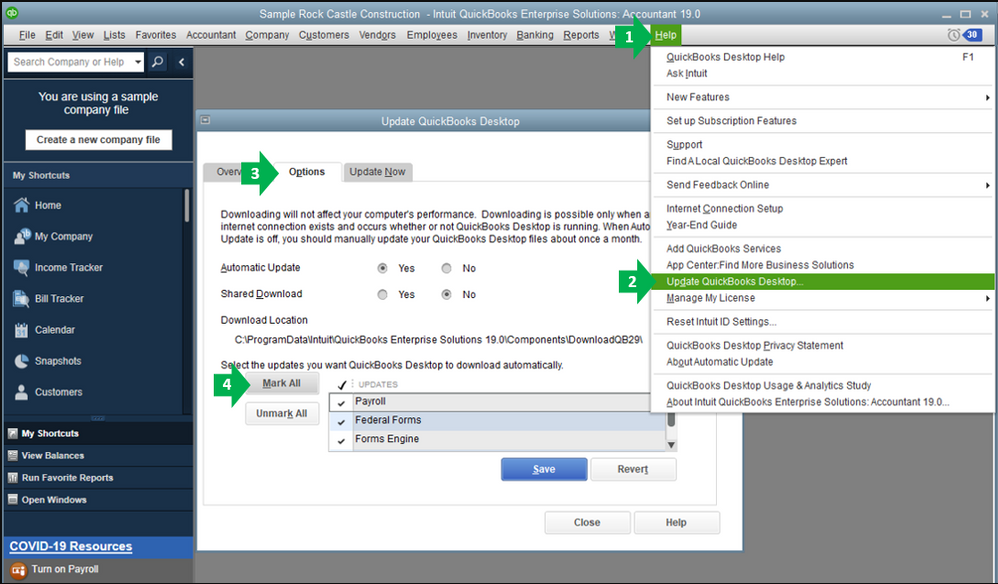
Task: Click the Close button in update dialog
Action: 587,522
